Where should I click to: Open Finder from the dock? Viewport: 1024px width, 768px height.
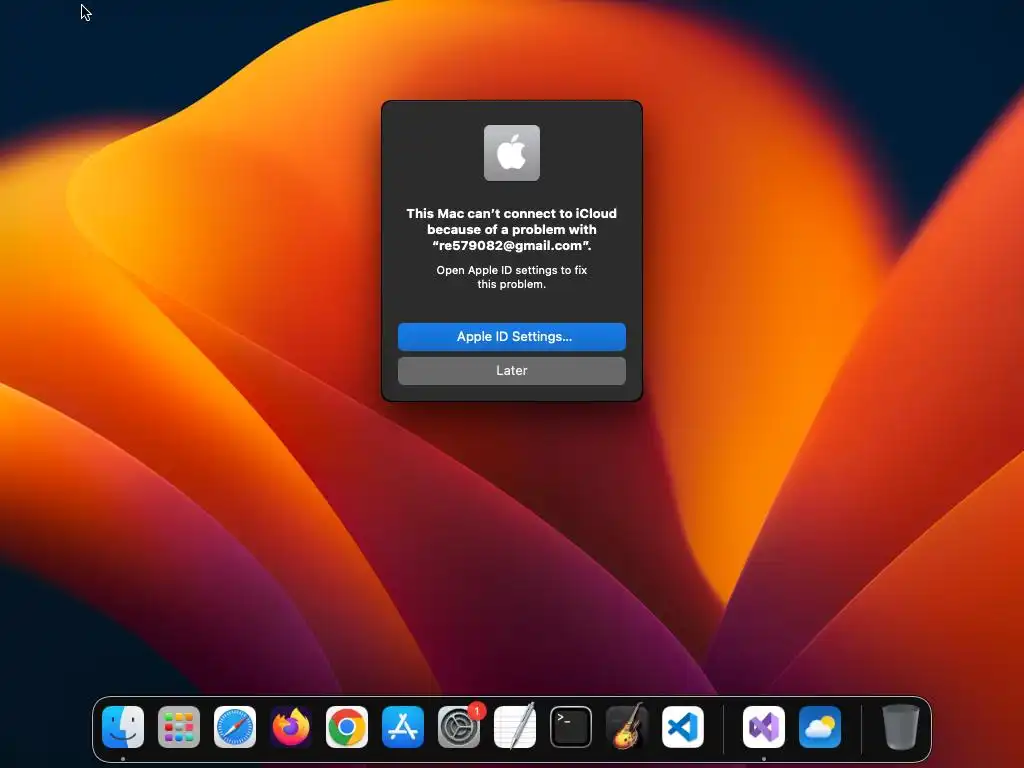tap(123, 726)
